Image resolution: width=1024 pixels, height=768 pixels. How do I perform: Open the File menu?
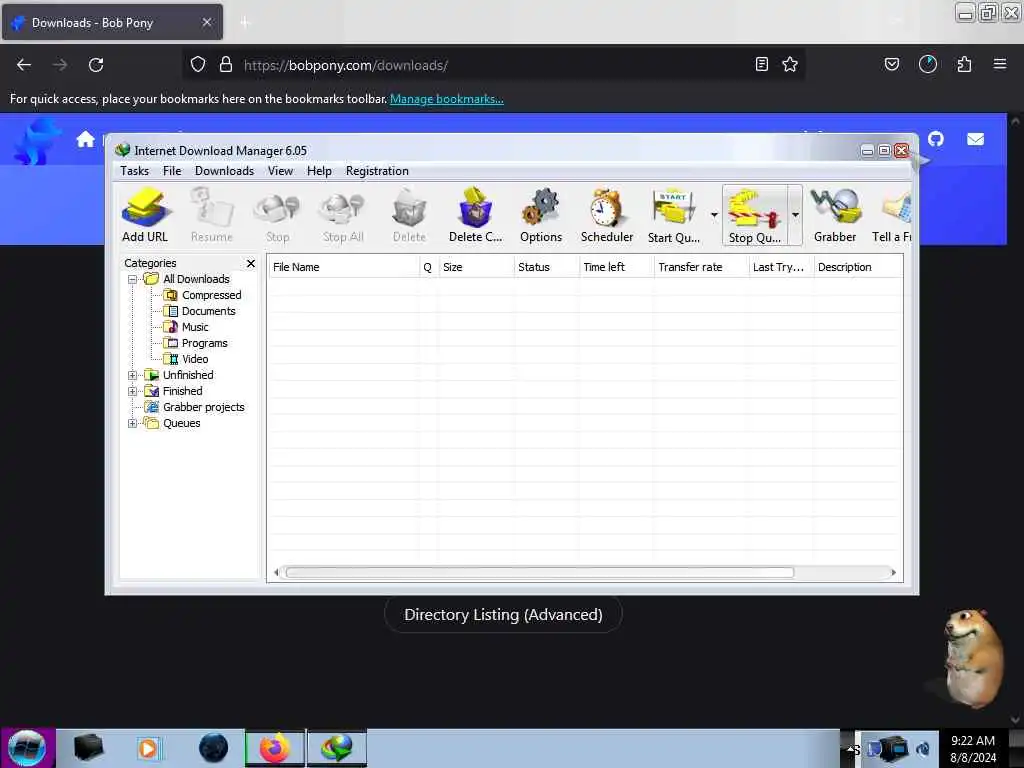(172, 171)
